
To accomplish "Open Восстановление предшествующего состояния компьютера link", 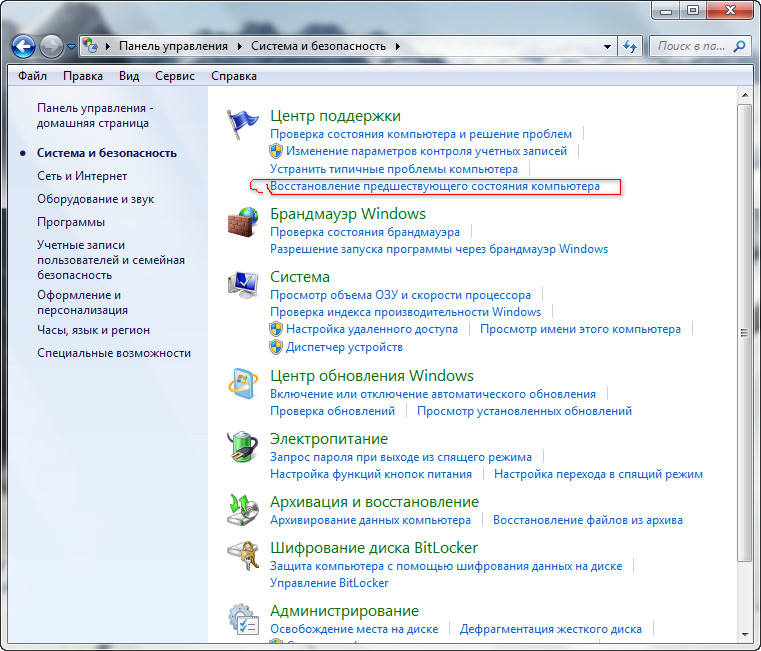I will (x=435, y=187).
